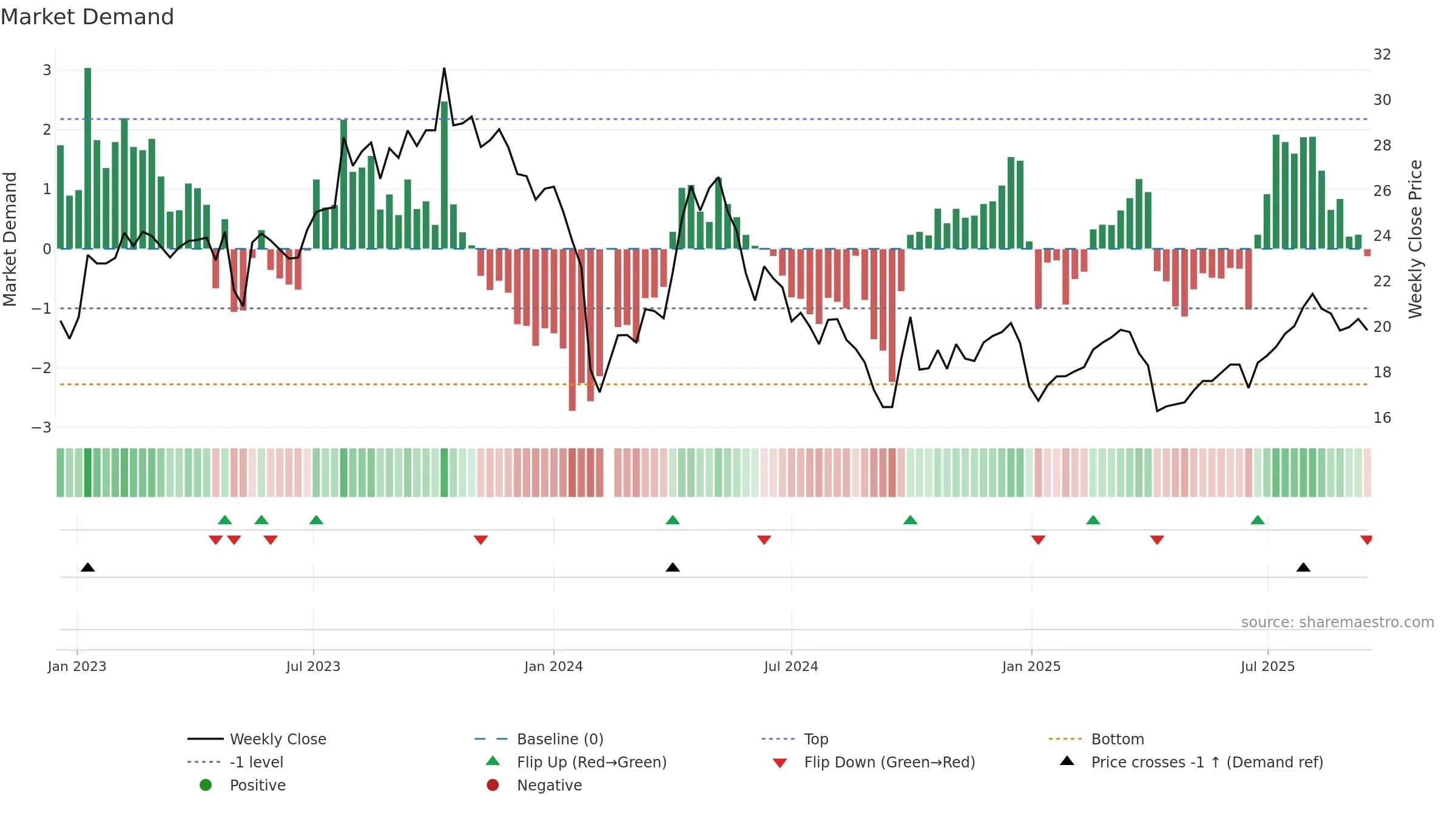Click the first green flip-up triangle marker
The height and width of the screenshot is (819, 1456).
pyautogui.click(x=225, y=520)
